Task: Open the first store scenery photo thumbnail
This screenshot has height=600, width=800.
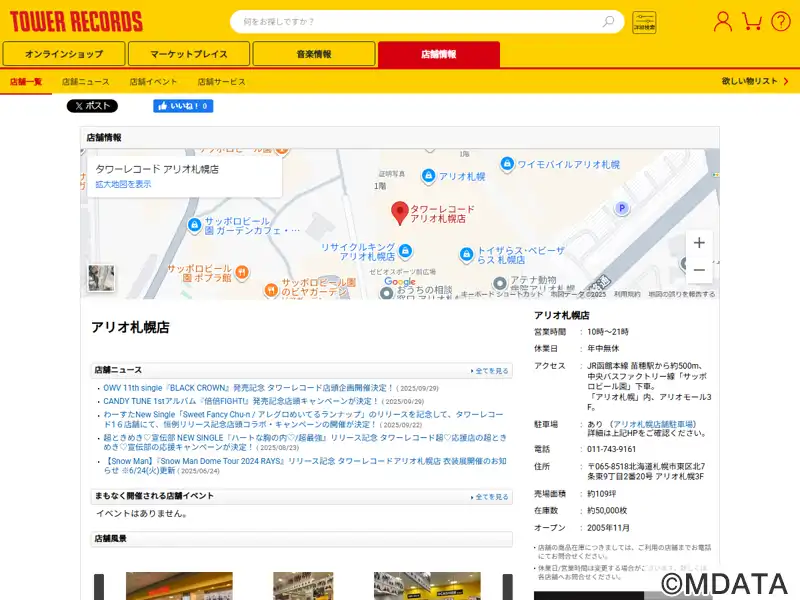Action: click(179, 586)
